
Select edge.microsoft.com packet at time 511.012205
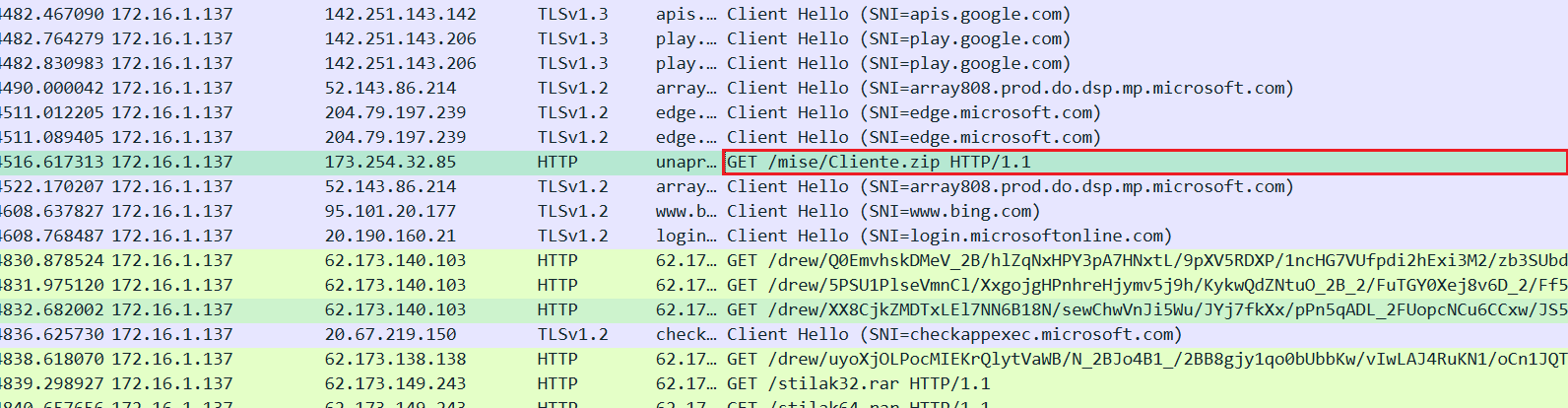click(x=913, y=113)
